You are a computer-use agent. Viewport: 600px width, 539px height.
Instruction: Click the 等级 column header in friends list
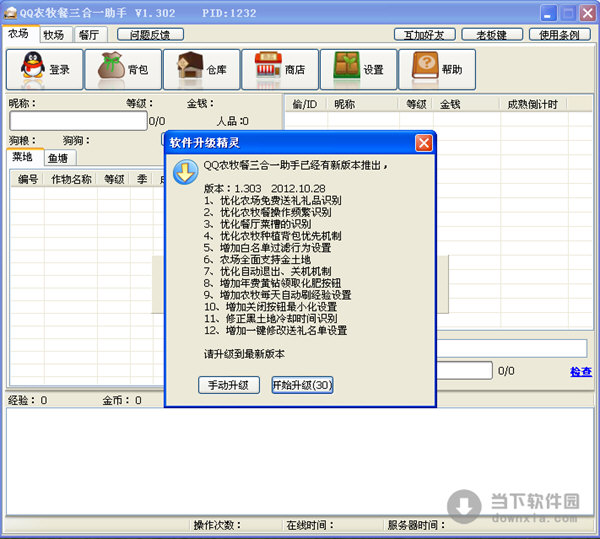click(x=416, y=104)
